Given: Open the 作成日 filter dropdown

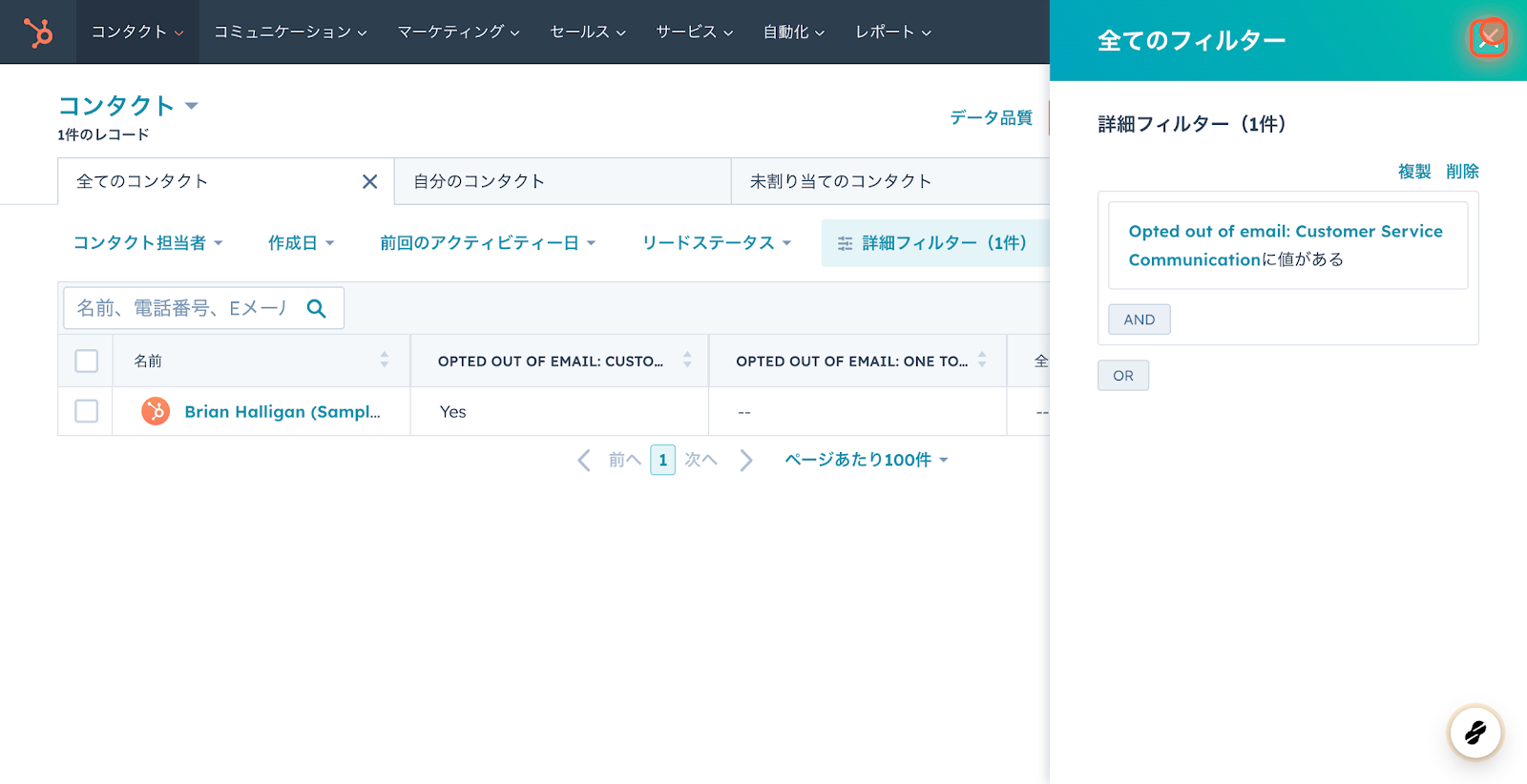Looking at the screenshot, I should point(301,243).
